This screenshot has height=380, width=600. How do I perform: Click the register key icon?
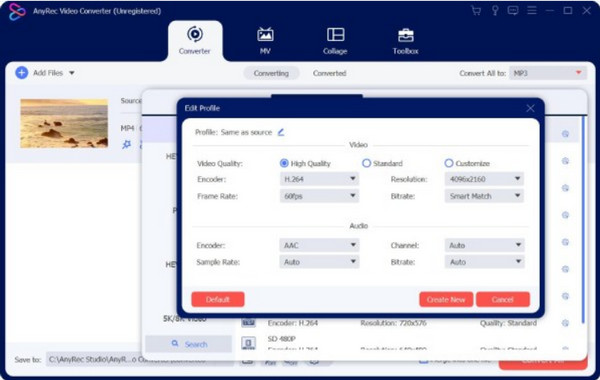[495, 11]
